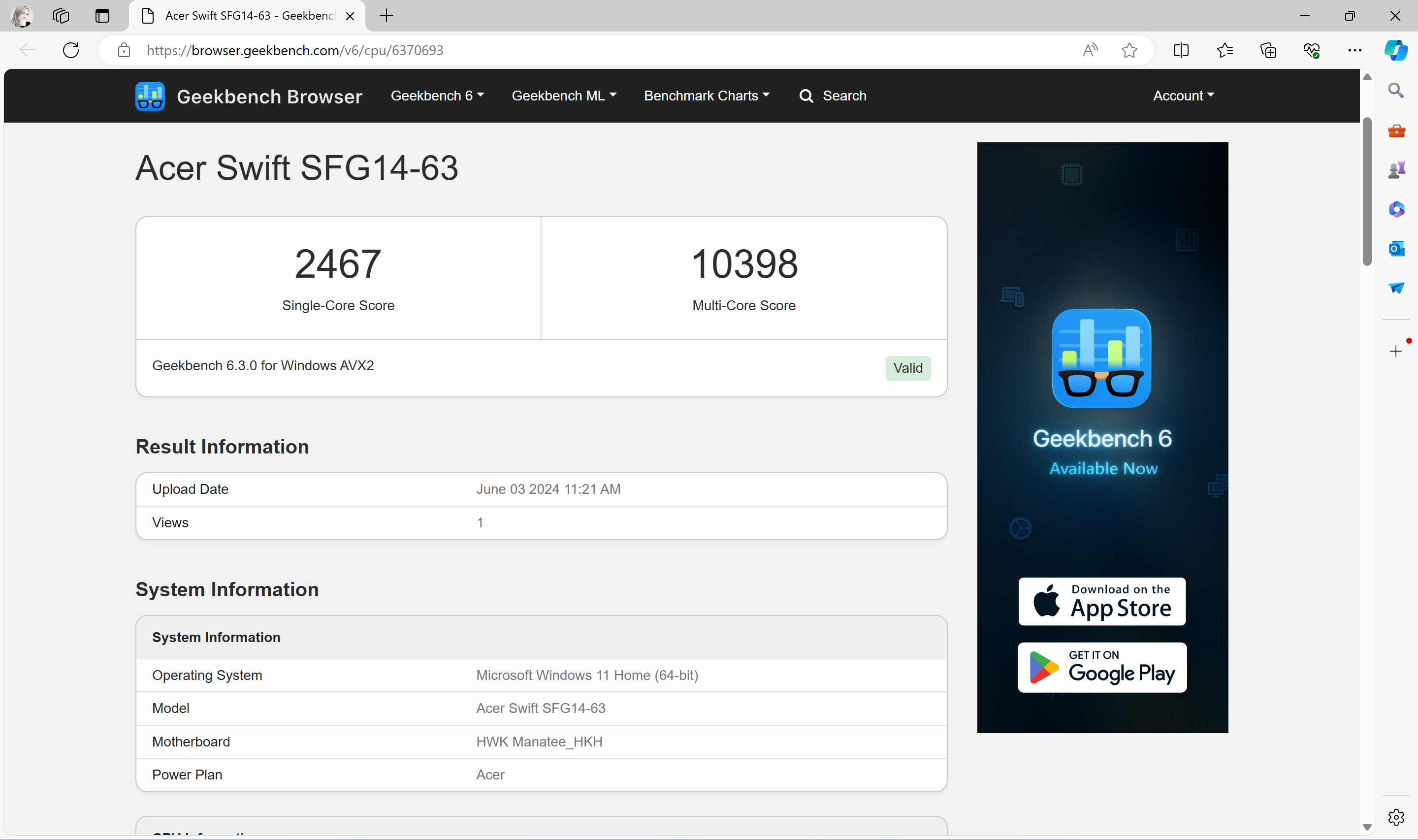Viewport: 1418px width, 840px height.
Task: Open Read aloud in the address bar
Action: tap(1091, 50)
